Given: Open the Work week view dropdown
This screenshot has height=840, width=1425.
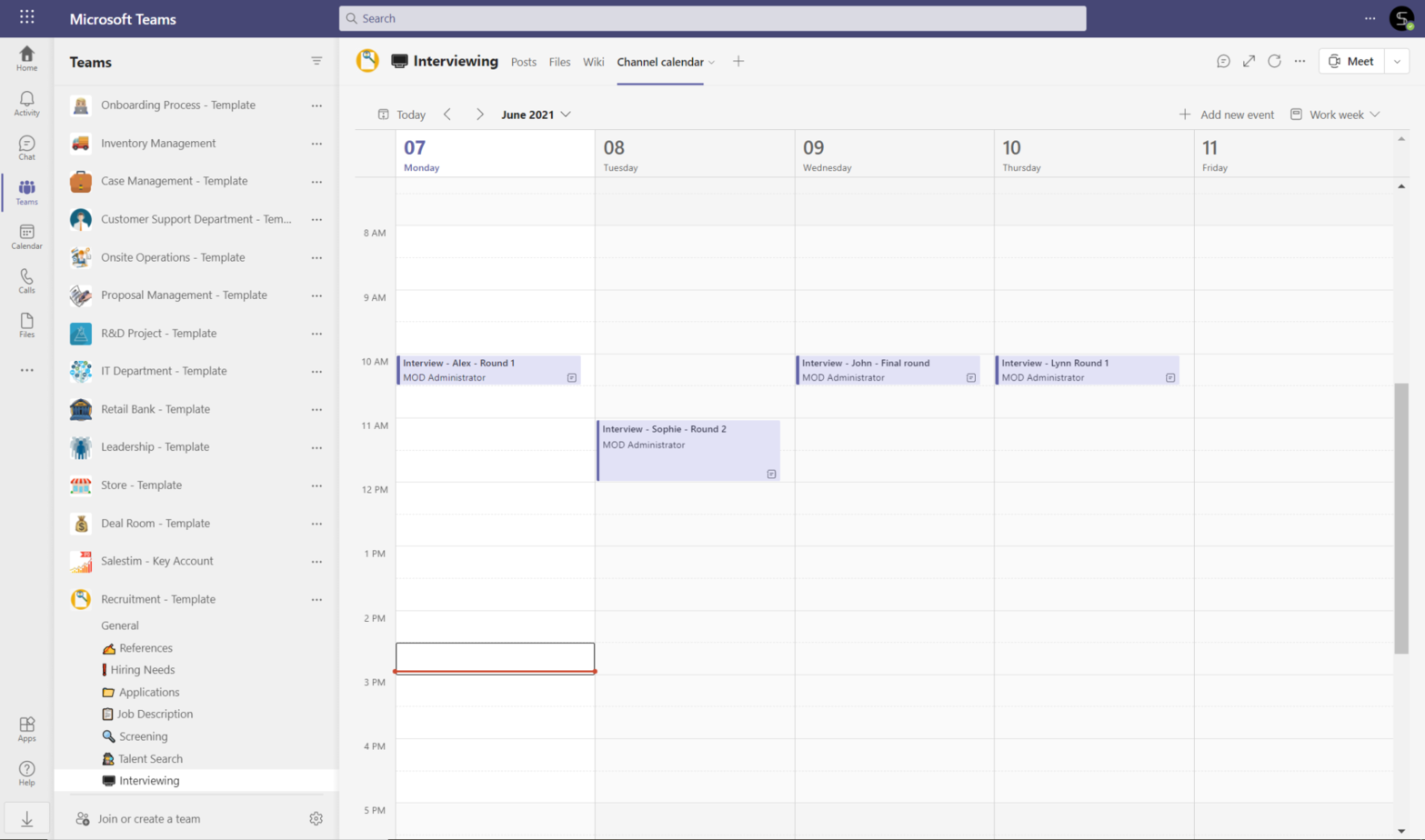Looking at the screenshot, I should click(1335, 115).
